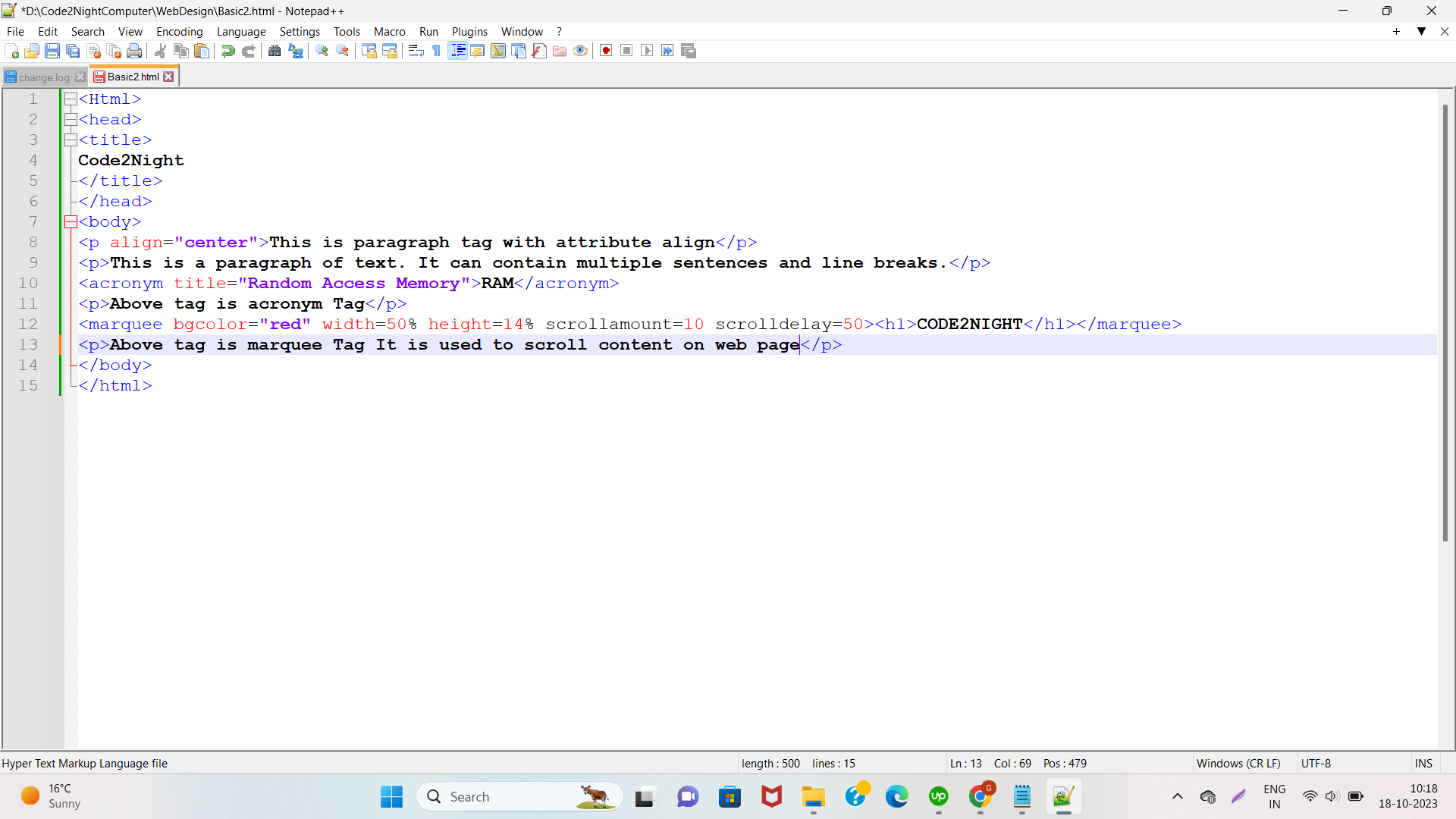Click the plus button near menu bar
Screen dimensions: 1456x819
(x=1396, y=31)
